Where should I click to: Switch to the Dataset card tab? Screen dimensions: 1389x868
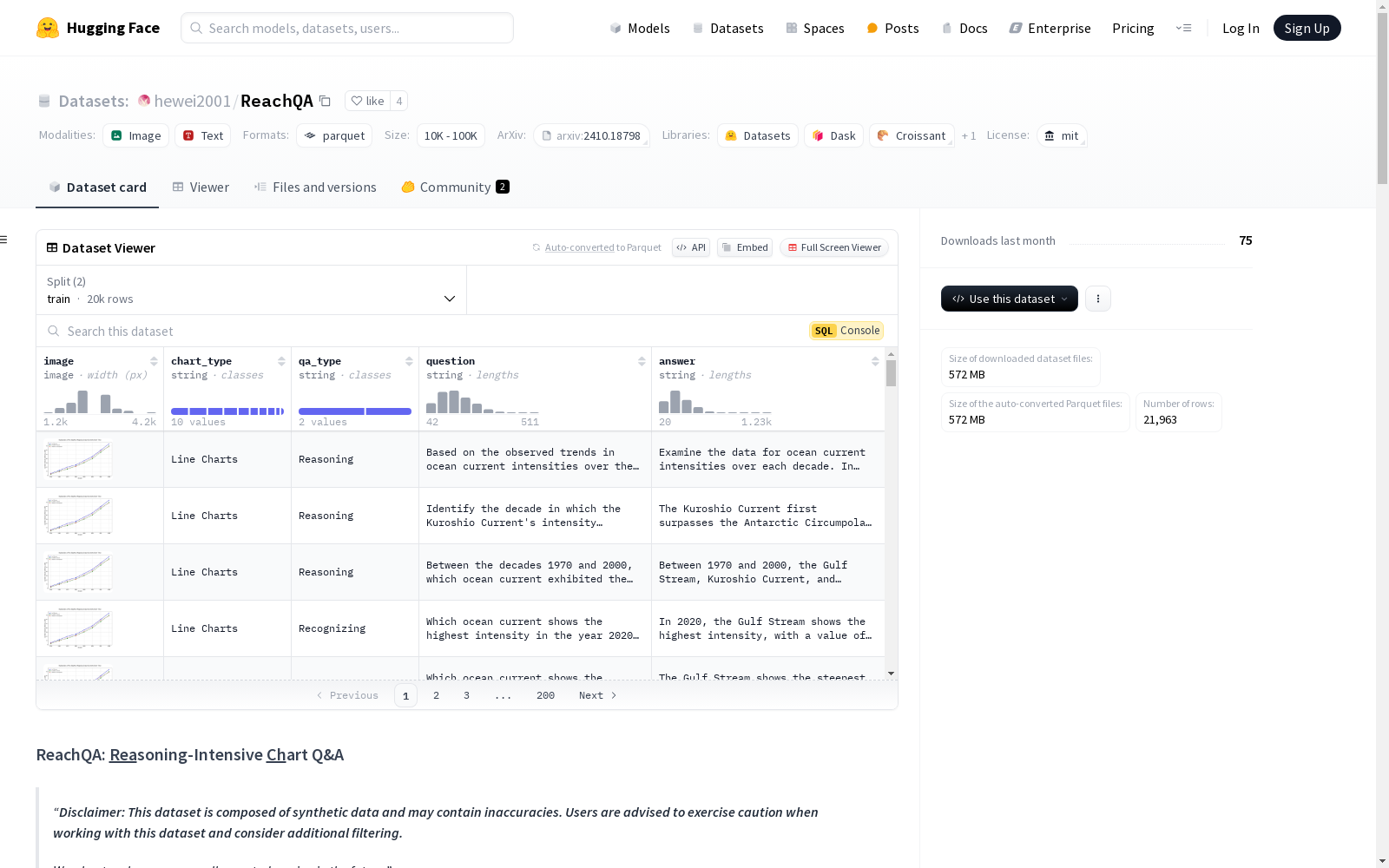click(x=97, y=187)
